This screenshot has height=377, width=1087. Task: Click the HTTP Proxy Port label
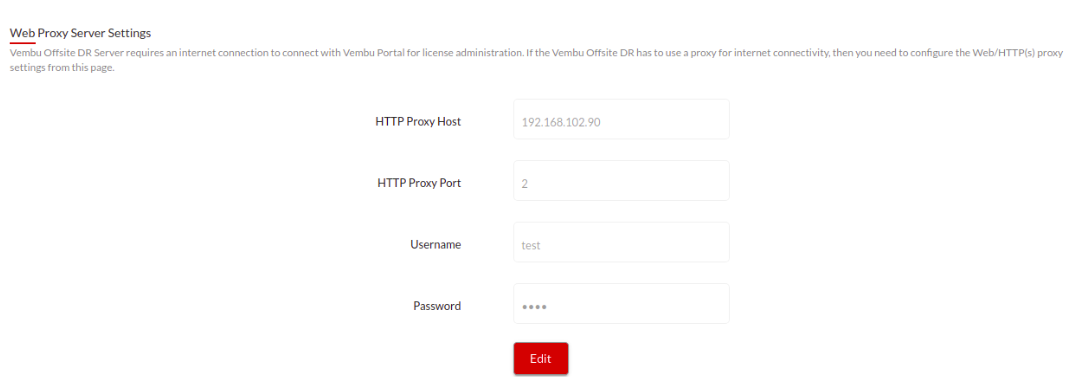click(419, 183)
